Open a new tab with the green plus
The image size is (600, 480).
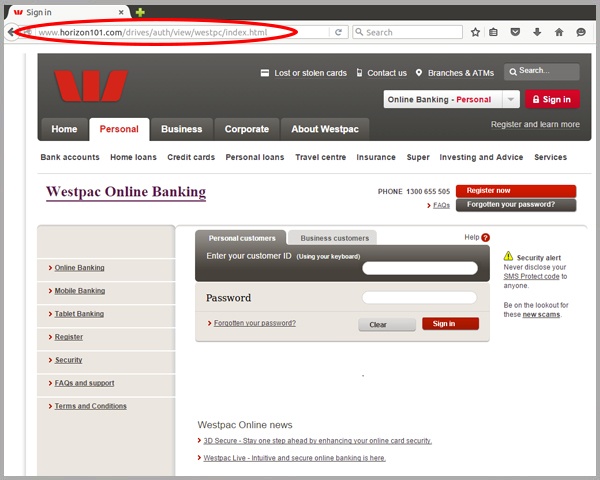point(140,12)
